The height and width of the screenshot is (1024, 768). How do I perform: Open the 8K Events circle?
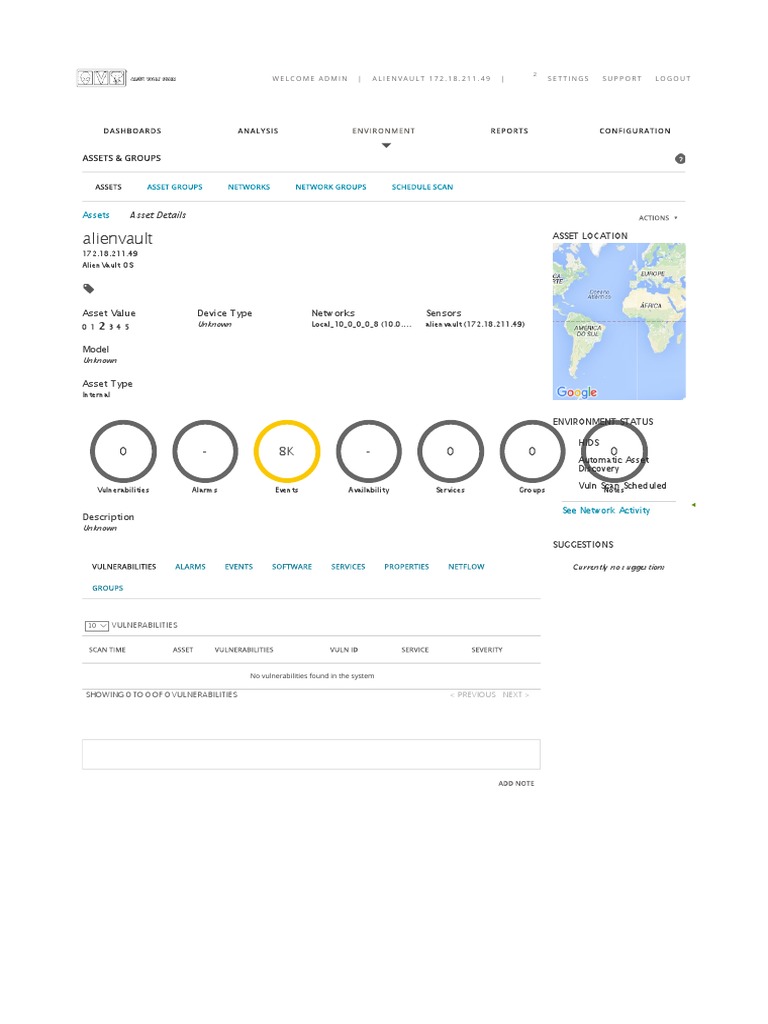(287, 451)
